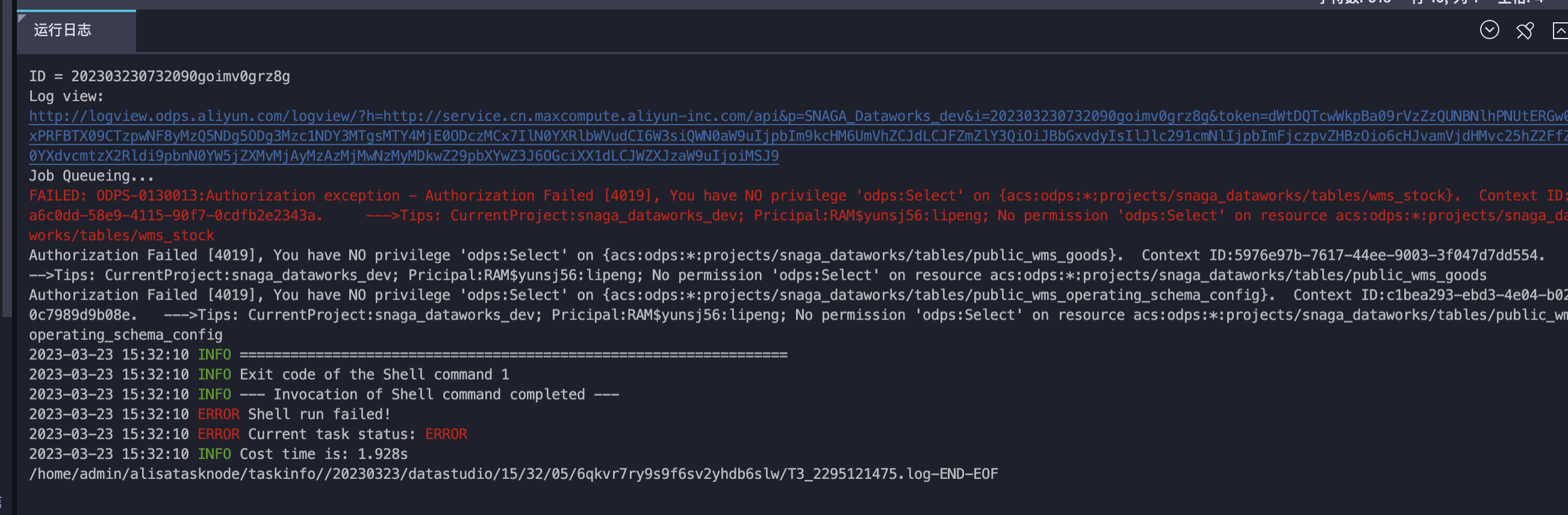Viewport: 1568px width, 515px height.
Task: Click the Shell run failed! error line
Action: click(210, 414)
